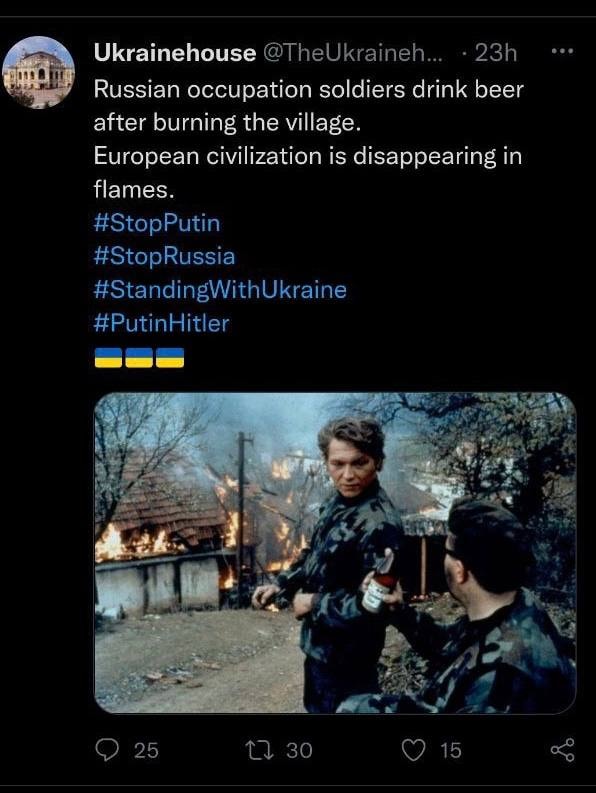
Task: Open the #StandingWithUkraine hashtag
Action: pos(220,290)
